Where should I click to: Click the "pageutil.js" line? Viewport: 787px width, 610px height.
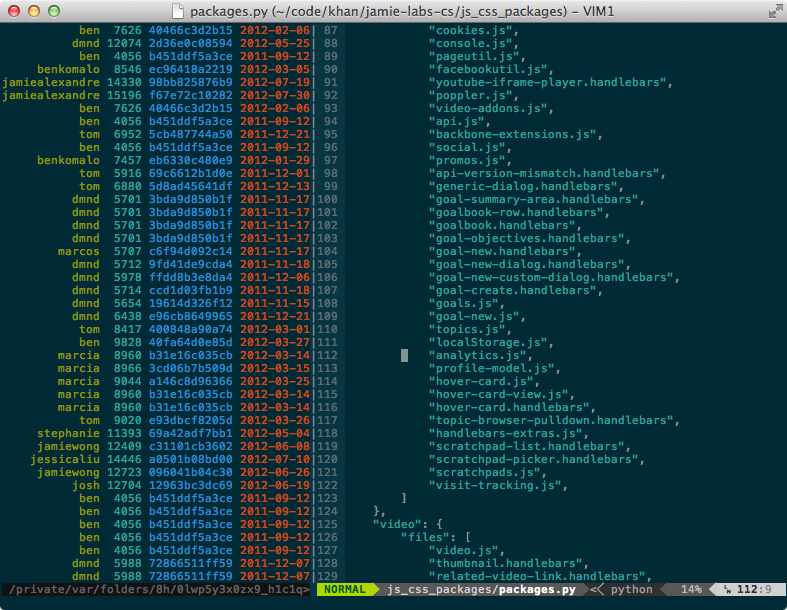coord(477,57)
